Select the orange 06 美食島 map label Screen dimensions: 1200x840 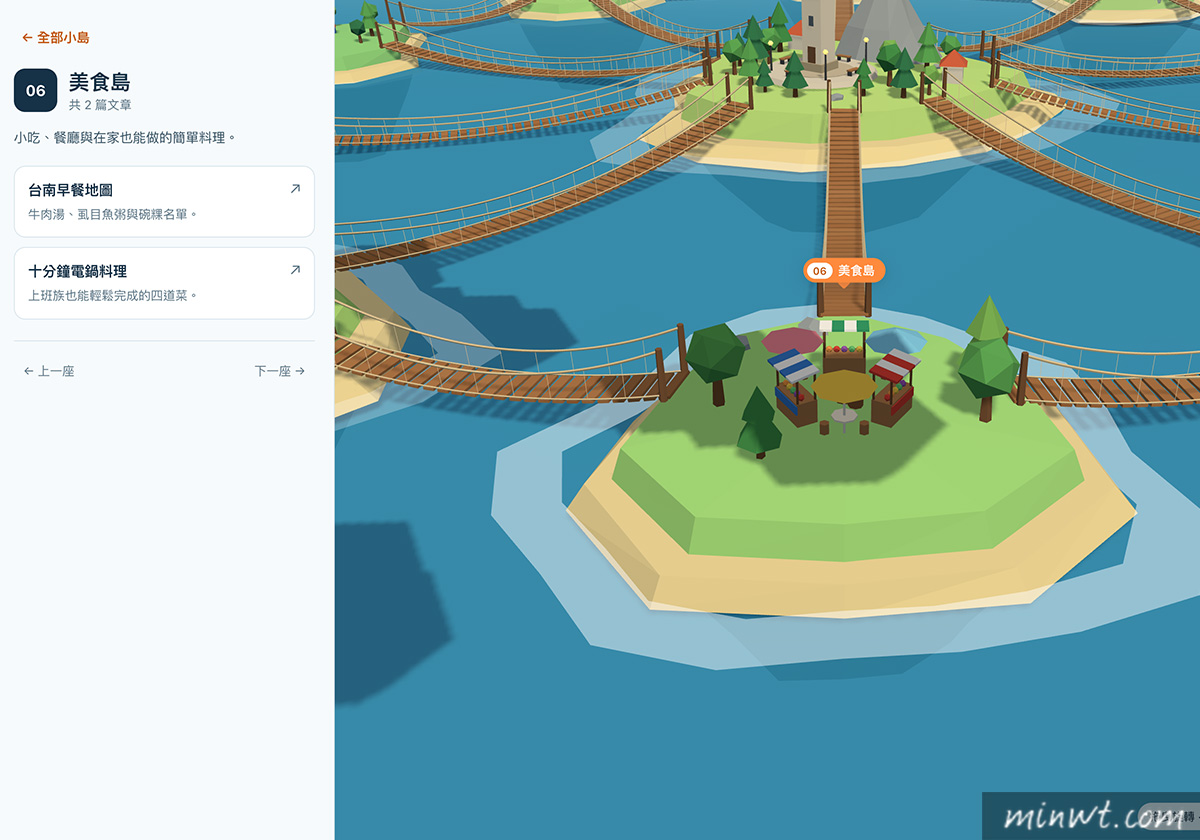(x=844, y=271)
